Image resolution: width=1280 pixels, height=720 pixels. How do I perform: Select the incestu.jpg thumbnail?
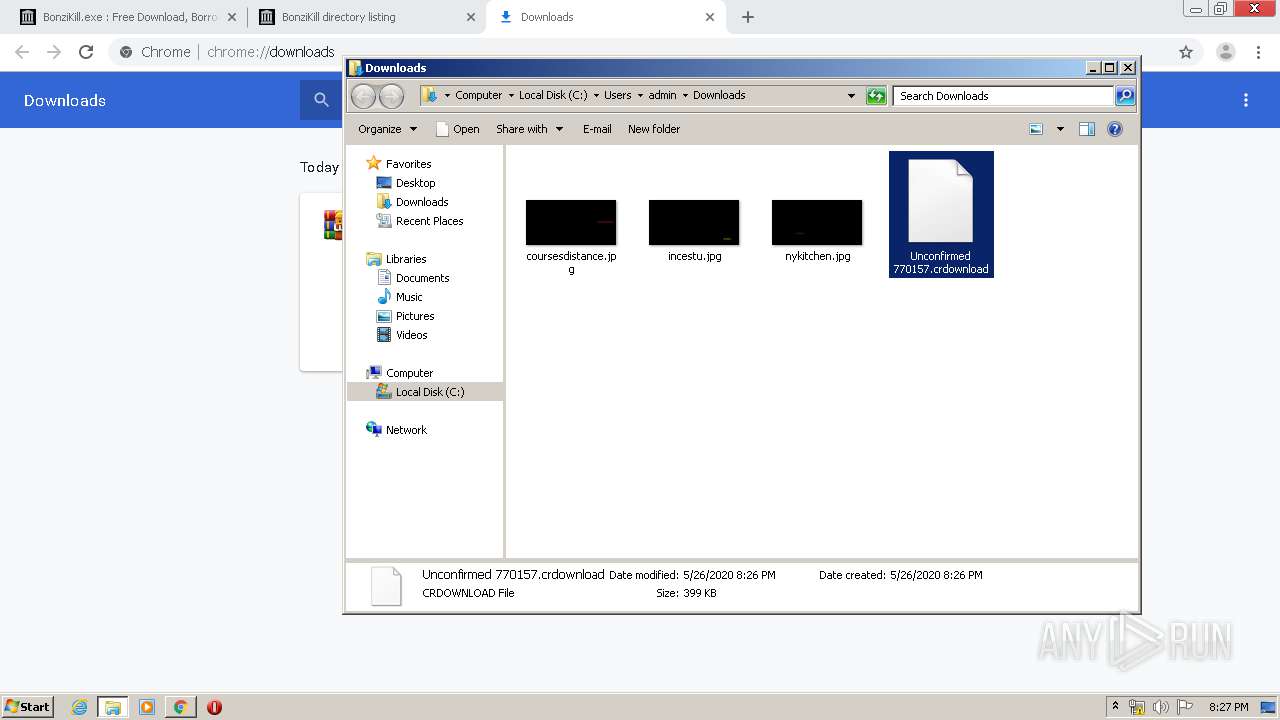(694, 222)
